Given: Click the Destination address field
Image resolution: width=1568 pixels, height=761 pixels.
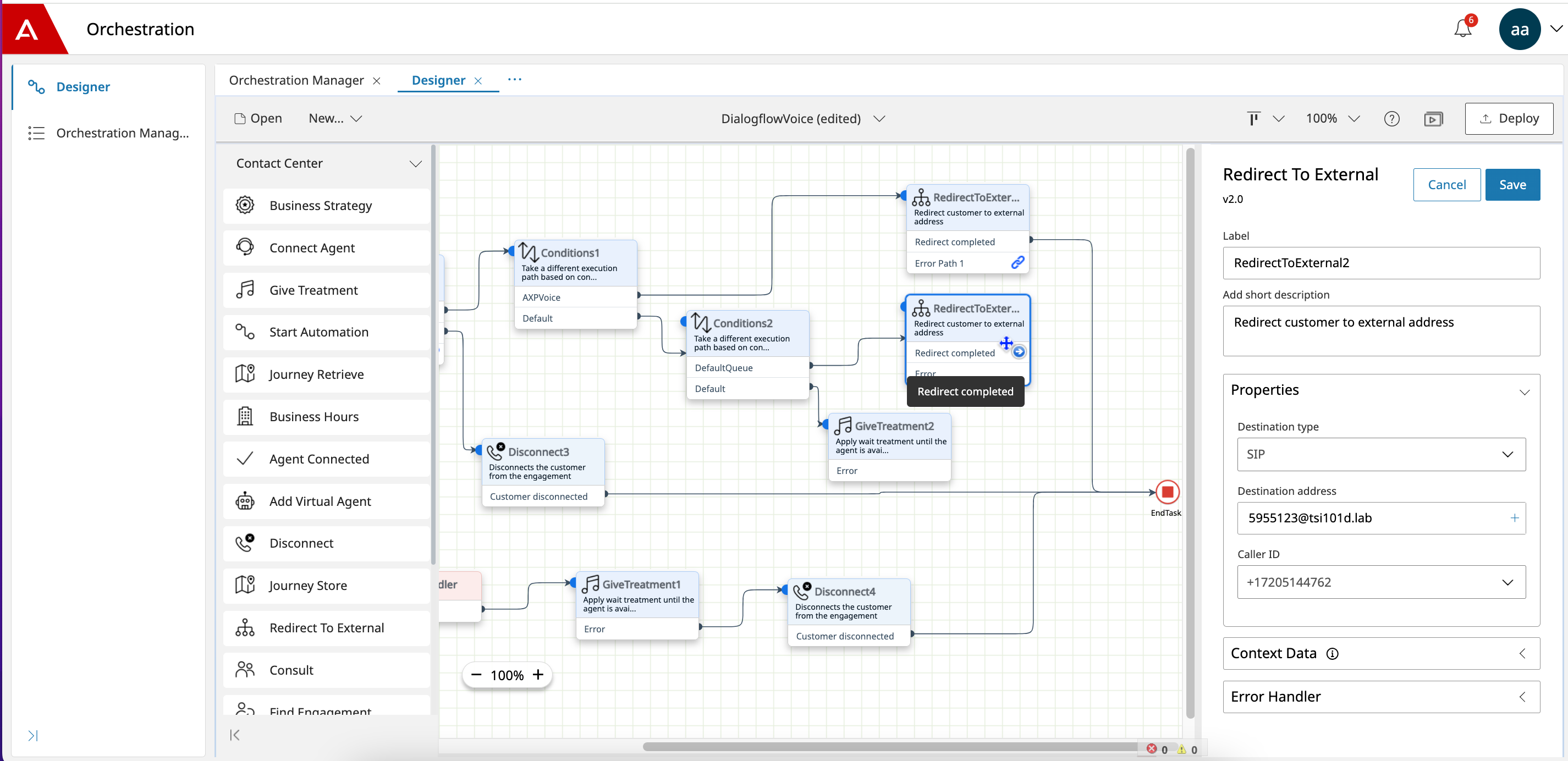Looking at the screenshot, I should pos(1380,519).
